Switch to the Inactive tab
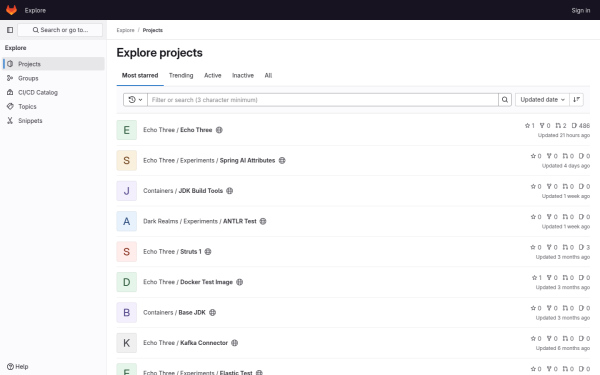The width and height of the screenshot is (600, 375). pyautogui.click(x=243, y=75)
